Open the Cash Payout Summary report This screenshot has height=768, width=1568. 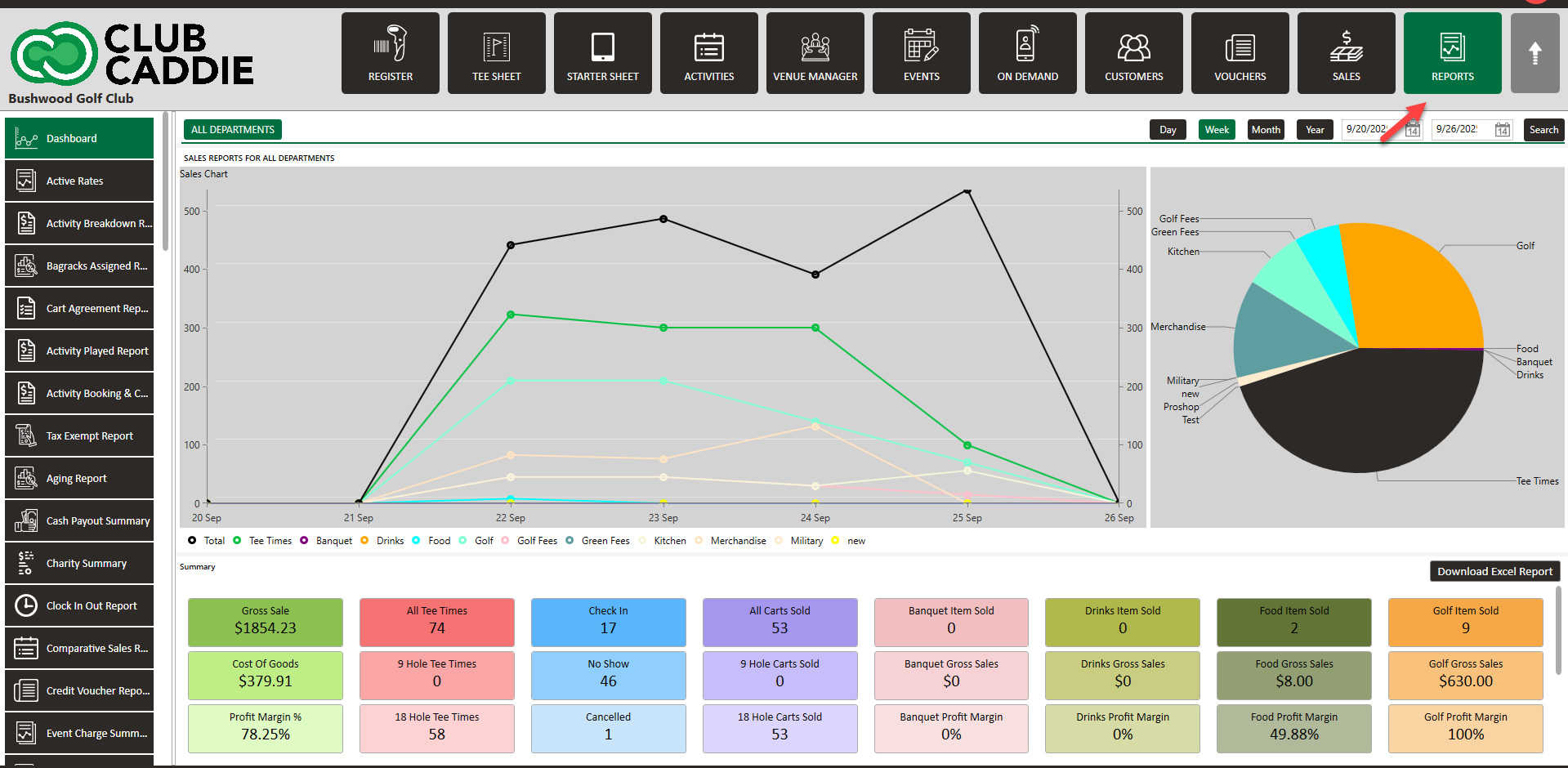point(79,521)
